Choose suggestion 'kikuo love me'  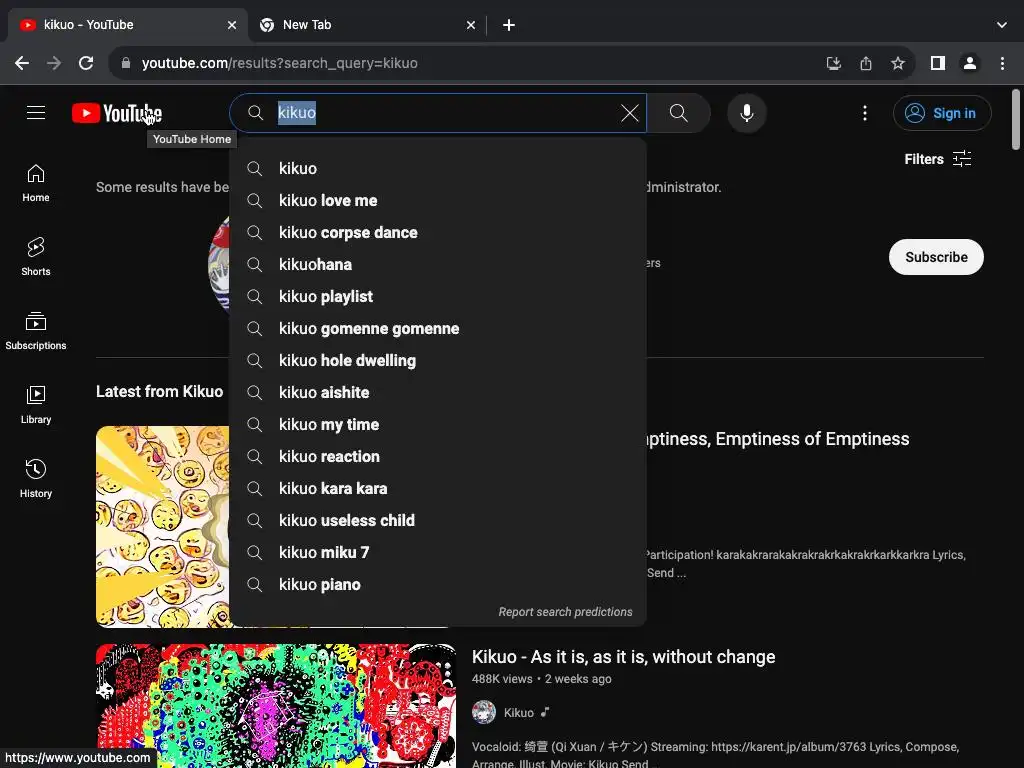pyautogui.click(x=438, y=200)
